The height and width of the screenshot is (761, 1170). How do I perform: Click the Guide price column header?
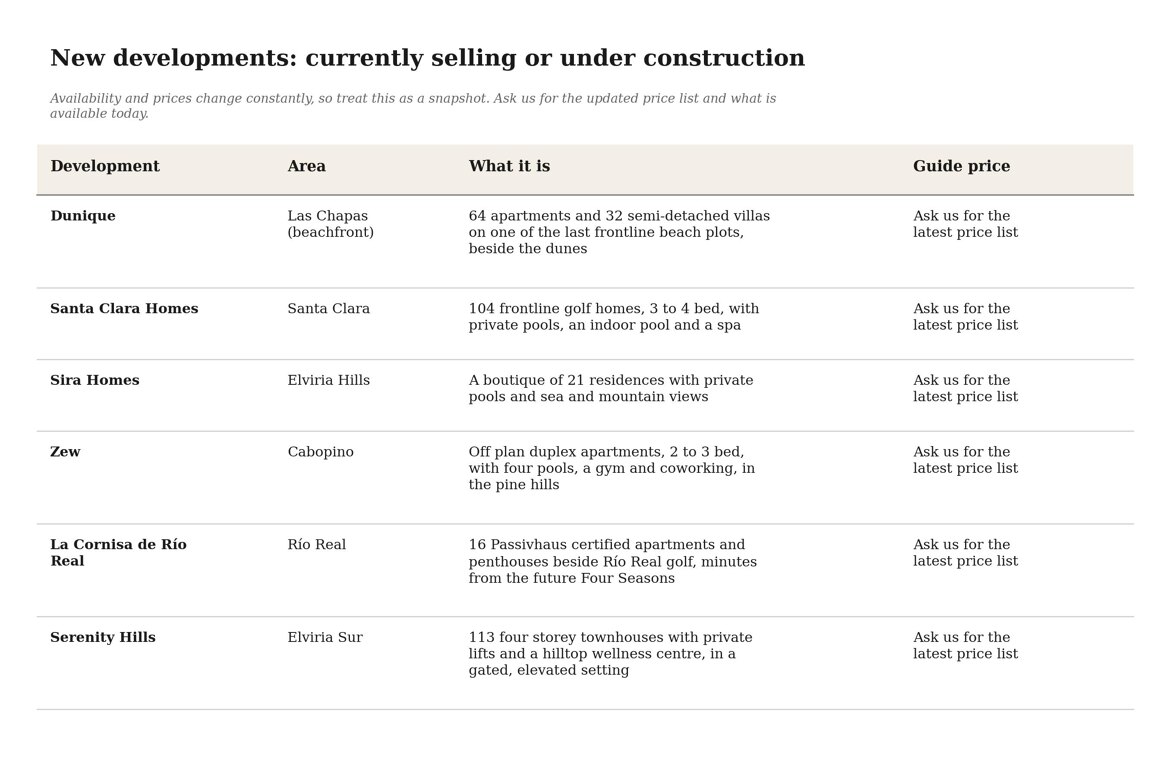tap(962, 166)
